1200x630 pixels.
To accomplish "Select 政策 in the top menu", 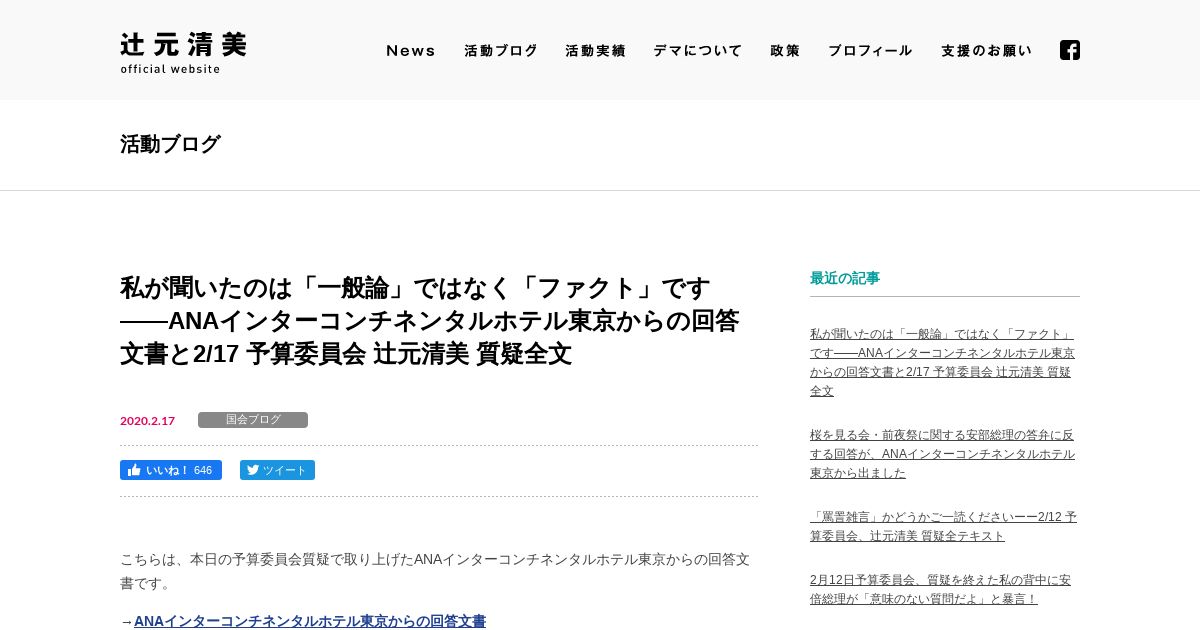I will pyautogui.click(x=785, y=50).
